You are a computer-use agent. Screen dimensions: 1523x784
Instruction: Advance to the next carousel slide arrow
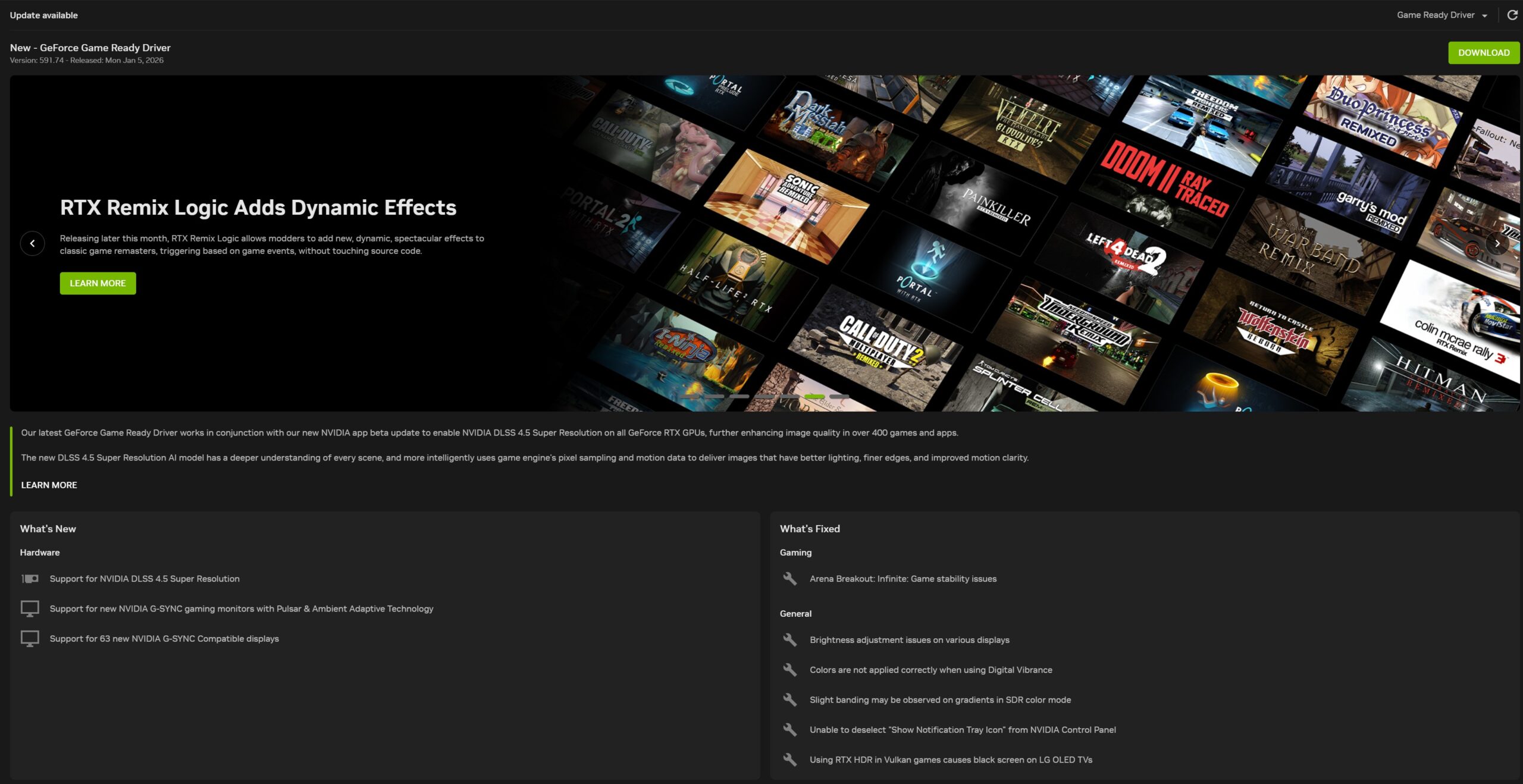1497,243
